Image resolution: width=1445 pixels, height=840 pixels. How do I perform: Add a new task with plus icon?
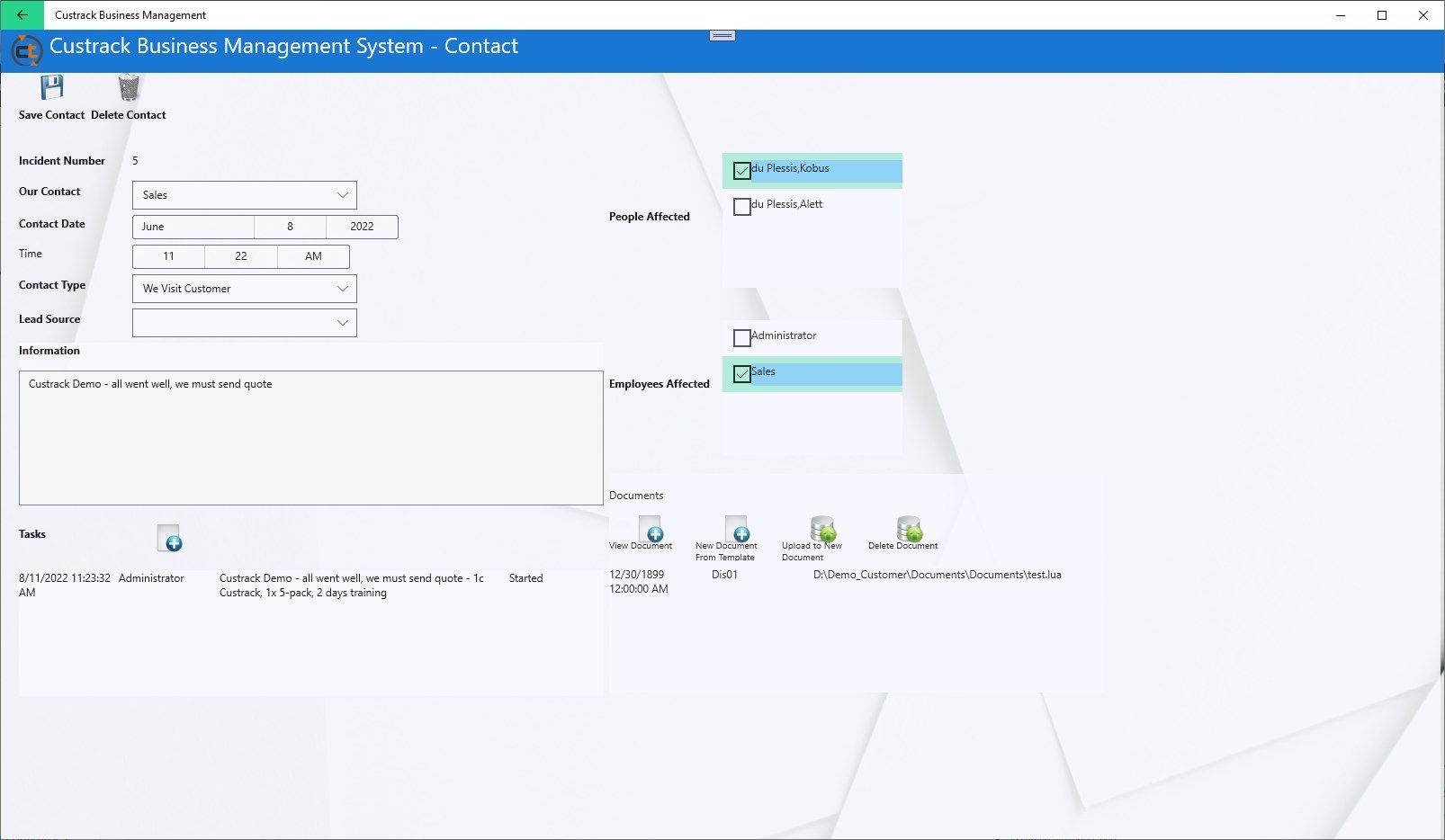pos(169,539)
